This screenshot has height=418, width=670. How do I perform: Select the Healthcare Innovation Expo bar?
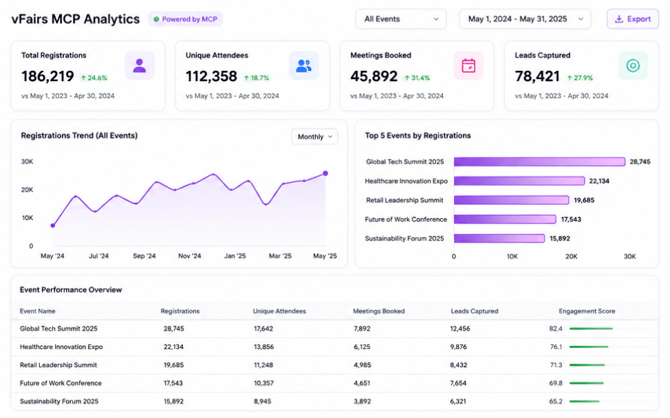[x=519, y=181]
